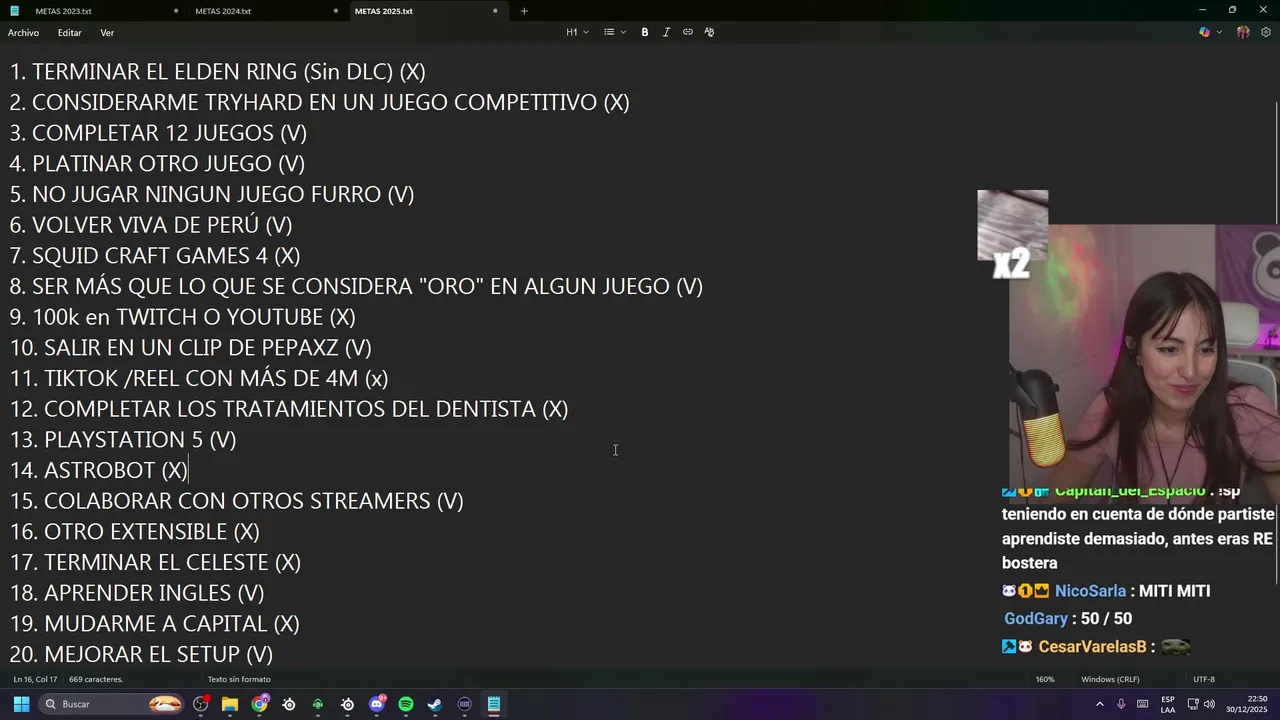Open the account profile picture
The width and height of the screenshot is (1280, 720).
click(x=1243, y=32)
